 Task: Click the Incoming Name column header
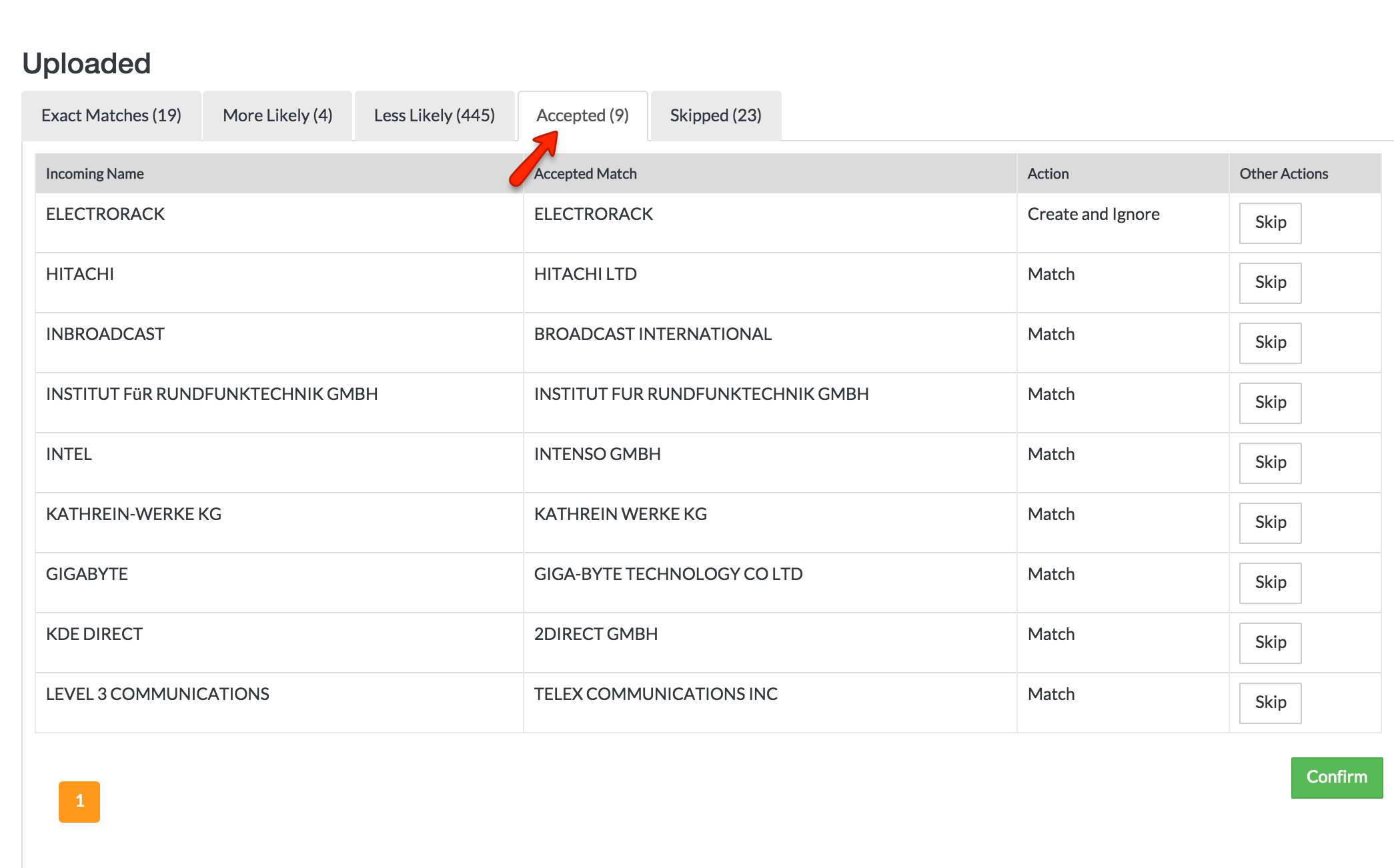[x=95, y=173]
